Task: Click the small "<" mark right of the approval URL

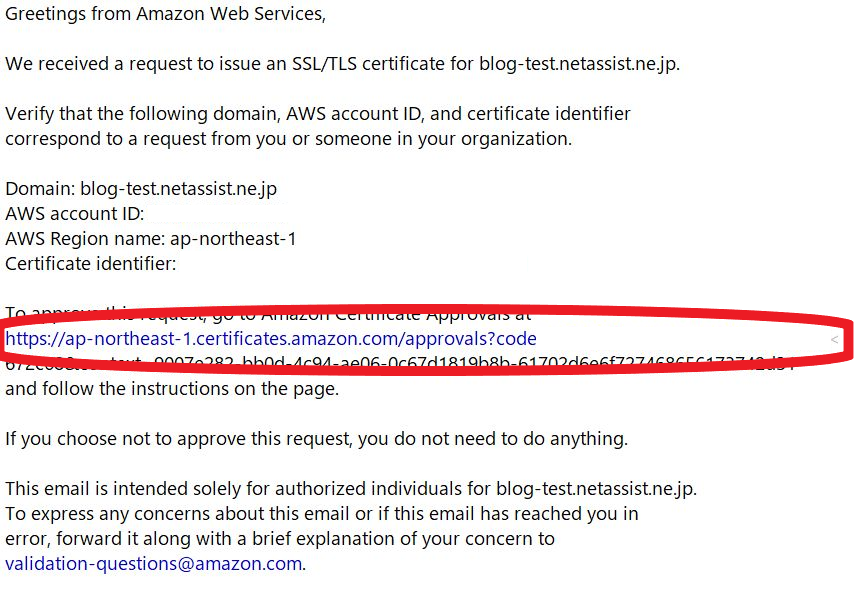Action: point(834,339)
